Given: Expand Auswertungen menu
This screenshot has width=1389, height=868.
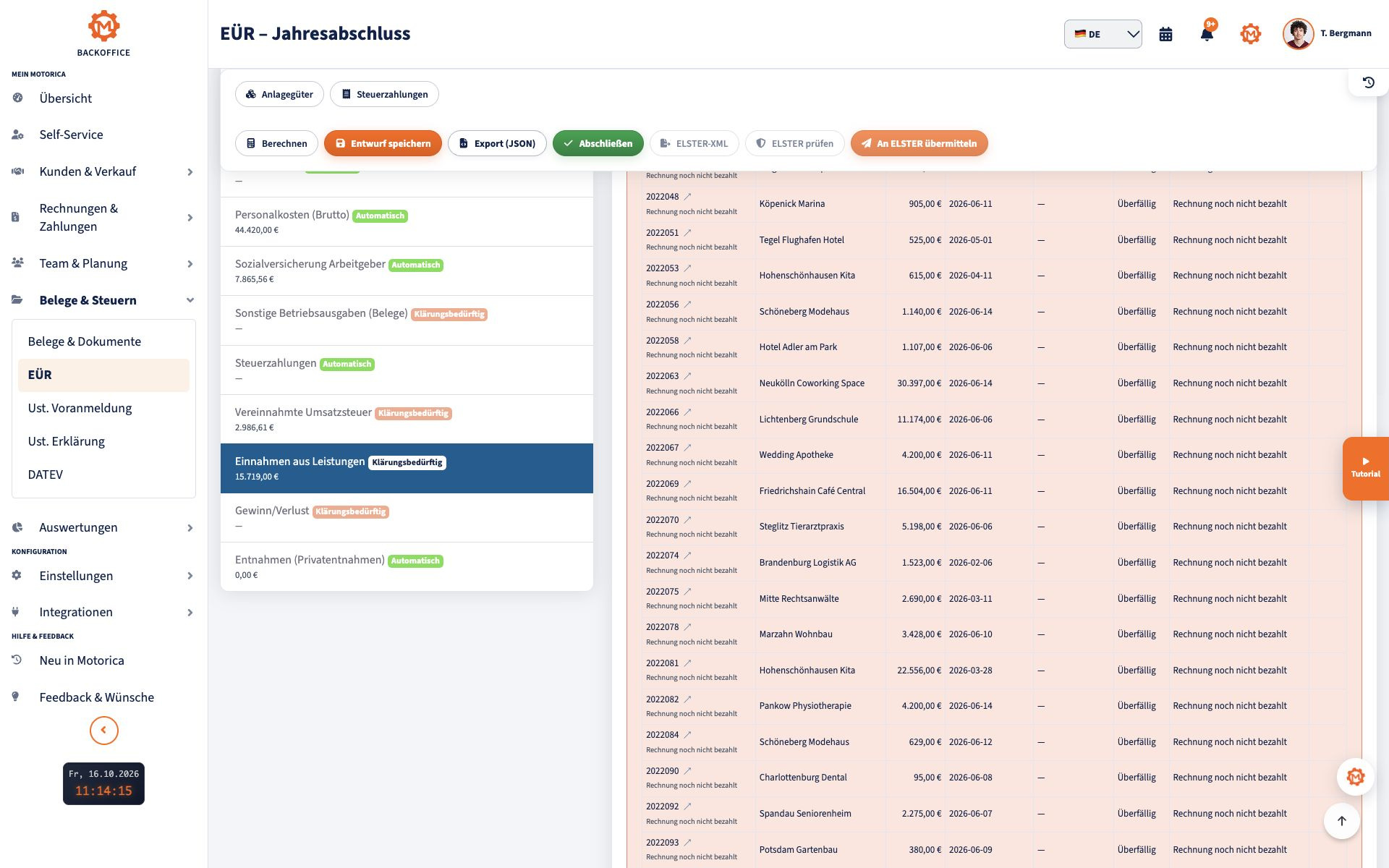Looking at the screenshot, I should (x=103, y=527).
